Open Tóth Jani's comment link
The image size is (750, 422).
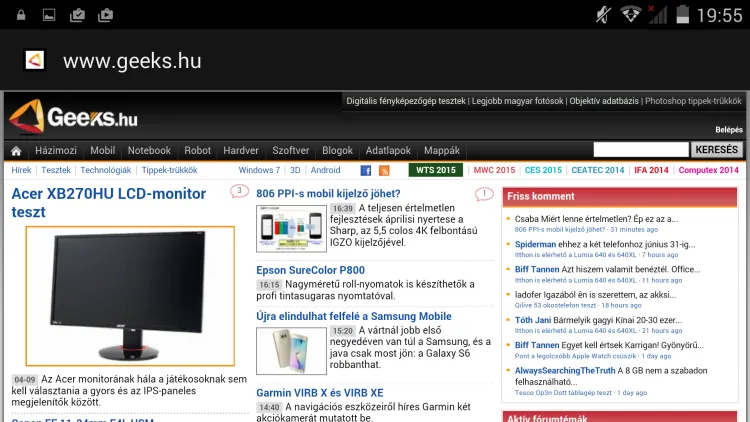click(x=598, y=320)
